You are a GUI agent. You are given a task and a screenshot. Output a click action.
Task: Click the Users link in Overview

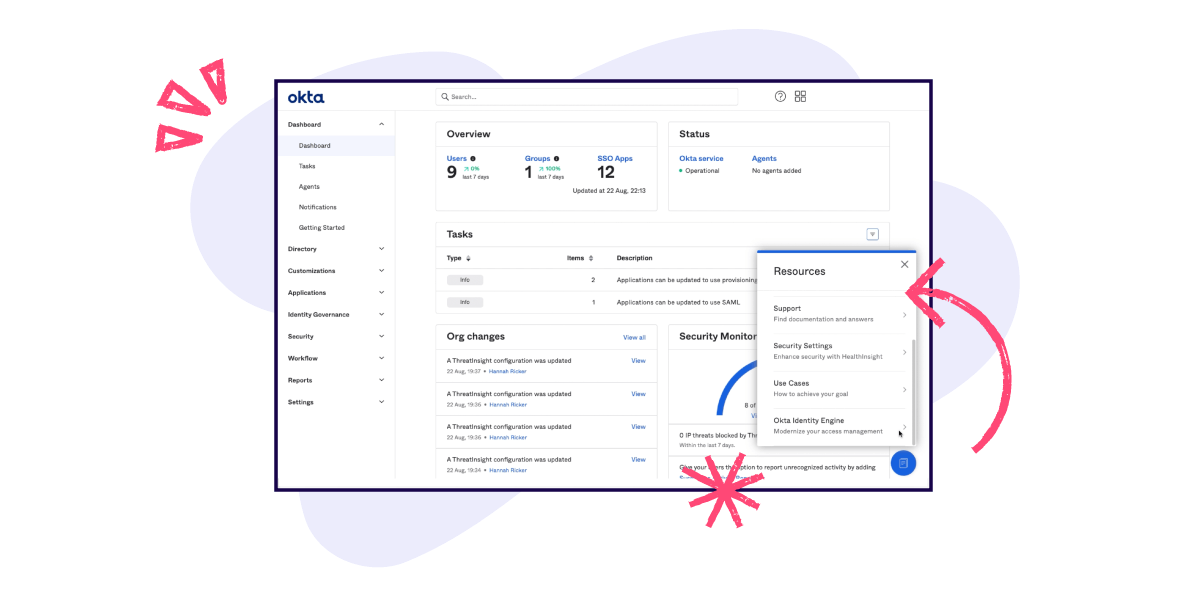tap(456, 158)
